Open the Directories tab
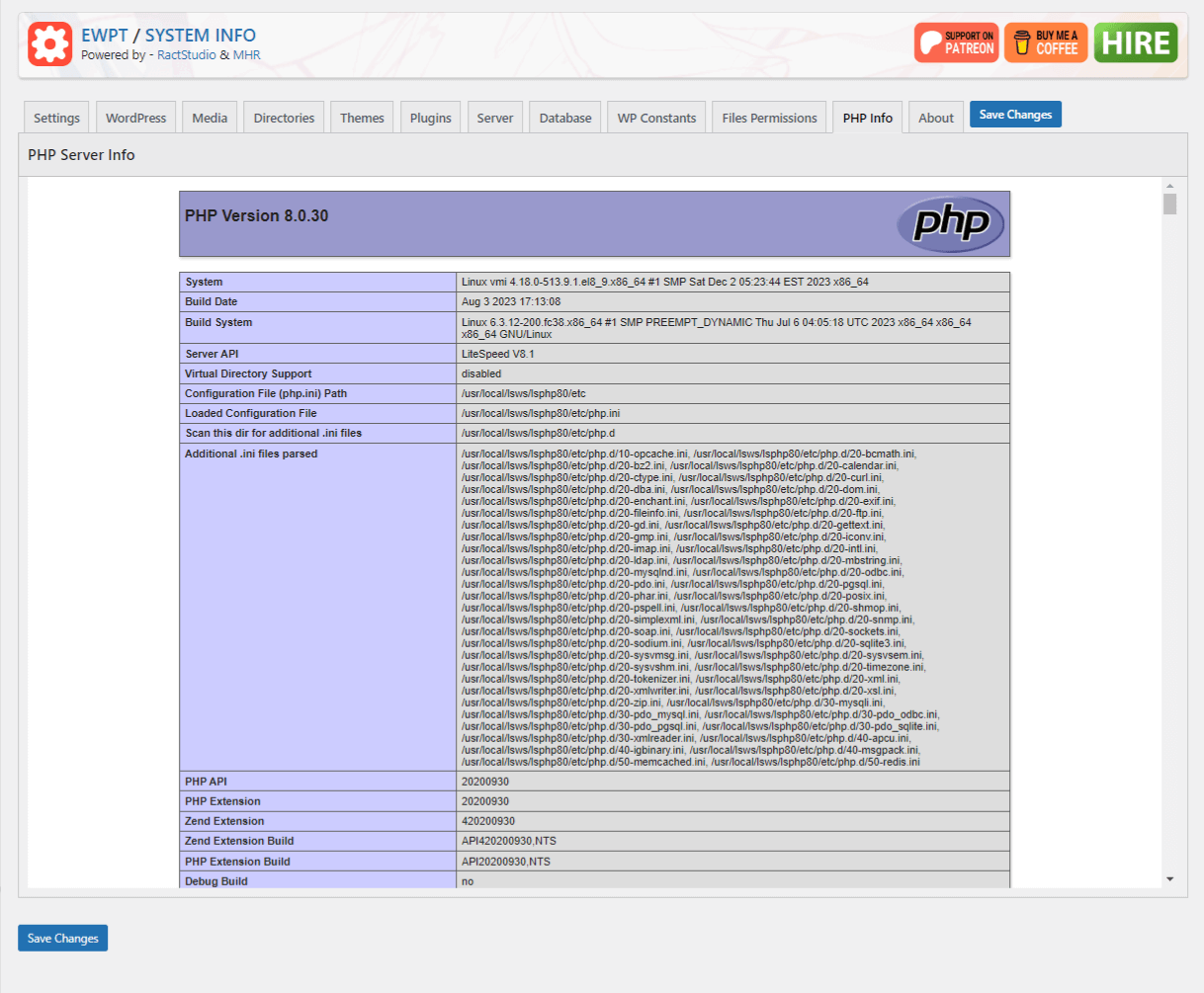The image size is (1204, 993). pos(284,118)
